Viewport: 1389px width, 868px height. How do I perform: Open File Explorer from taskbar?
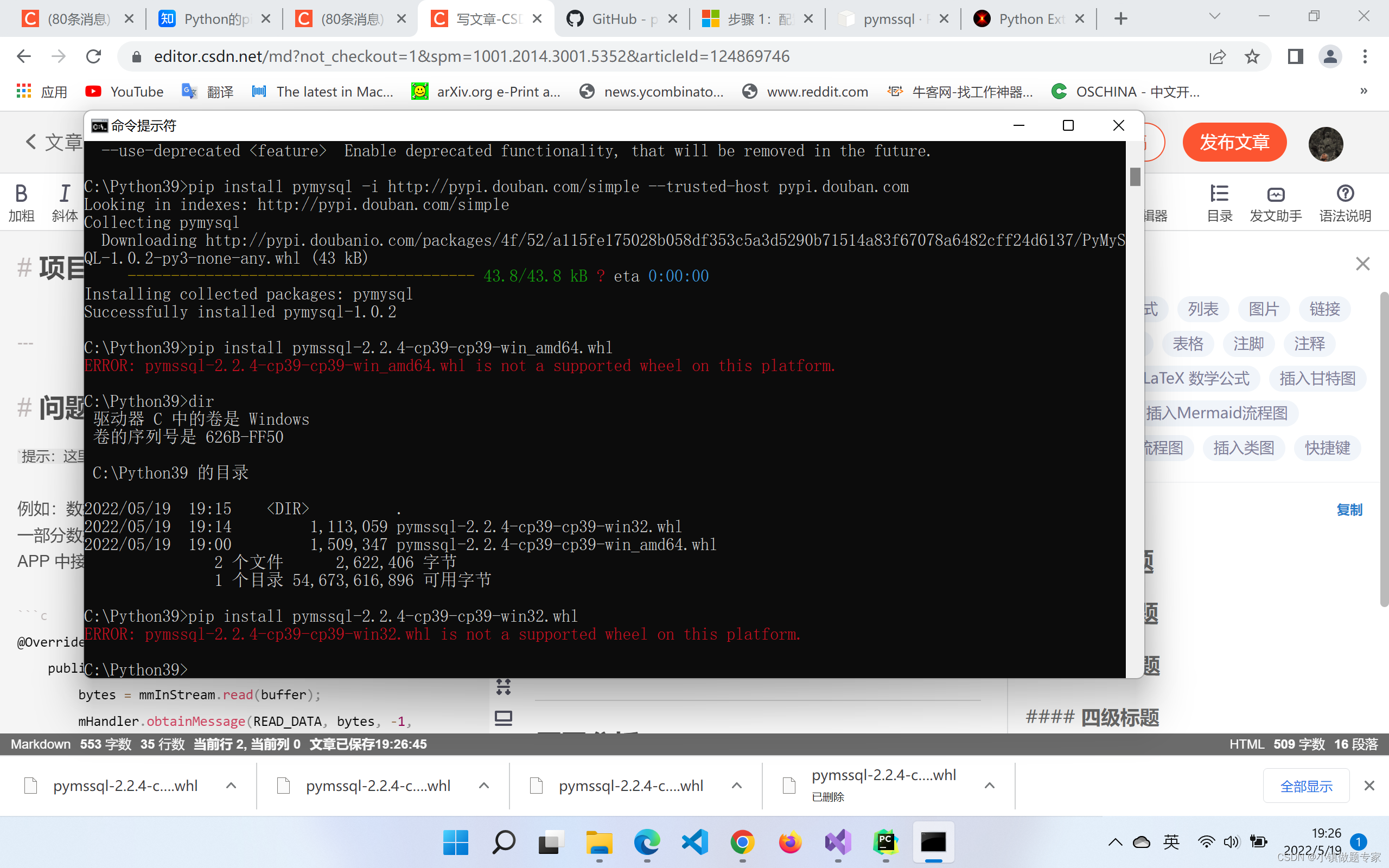598,842
